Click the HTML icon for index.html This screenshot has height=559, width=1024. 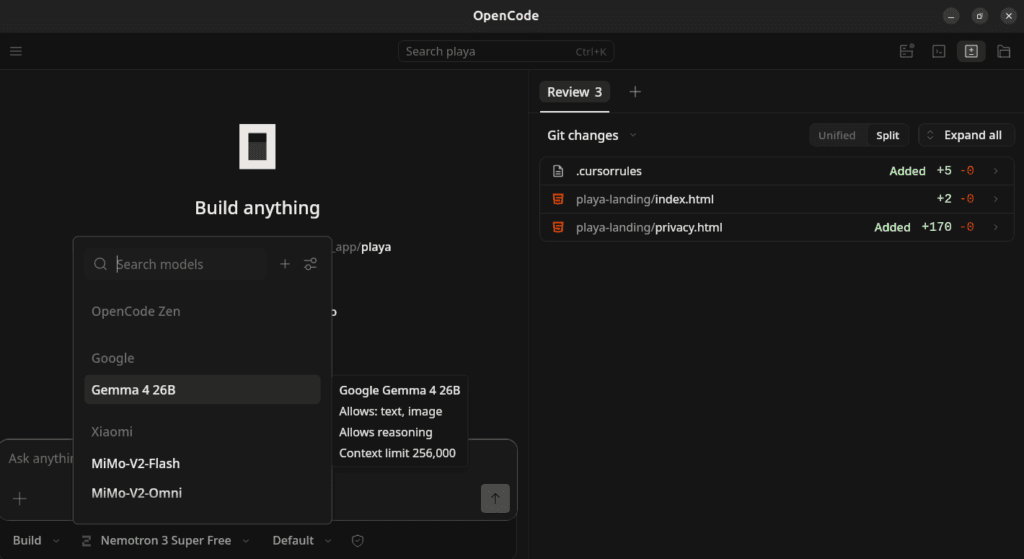(558, 199)
